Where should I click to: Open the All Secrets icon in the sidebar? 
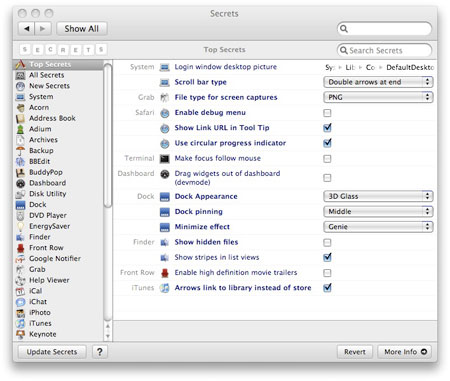point(21,75)
